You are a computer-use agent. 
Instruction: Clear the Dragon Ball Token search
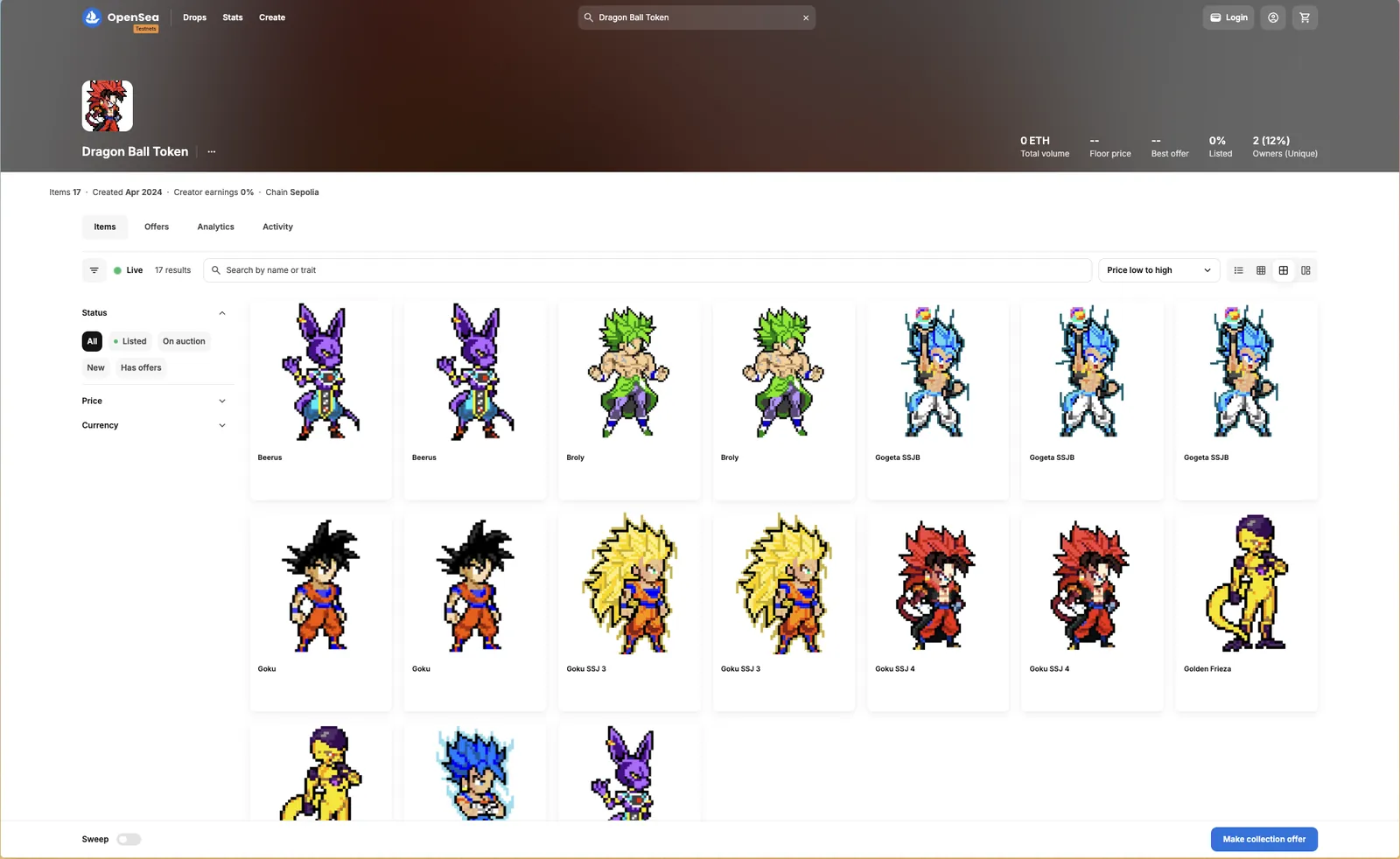coord(806,17)
